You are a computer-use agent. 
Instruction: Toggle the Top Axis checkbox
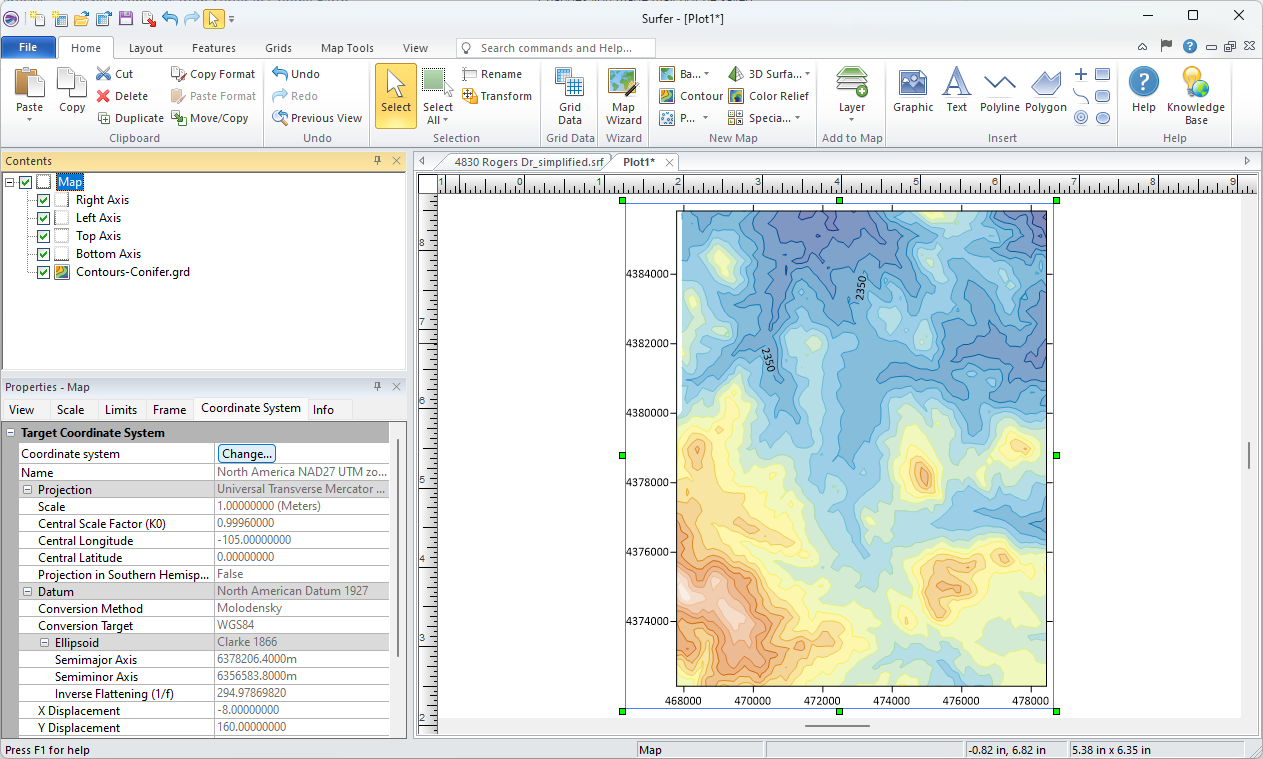(x=44, y=236)
